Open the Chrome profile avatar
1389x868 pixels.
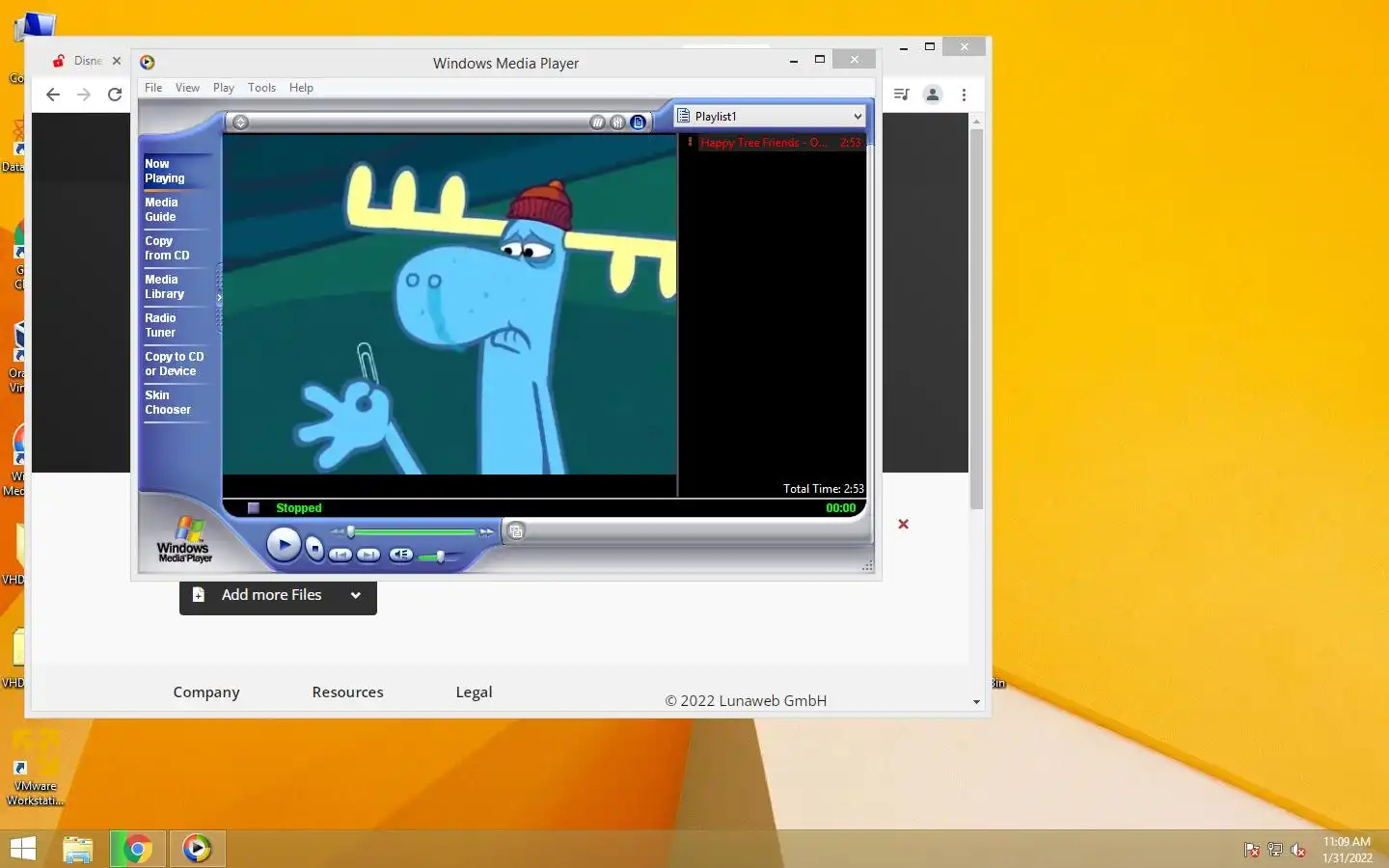[x=933, y=95]
